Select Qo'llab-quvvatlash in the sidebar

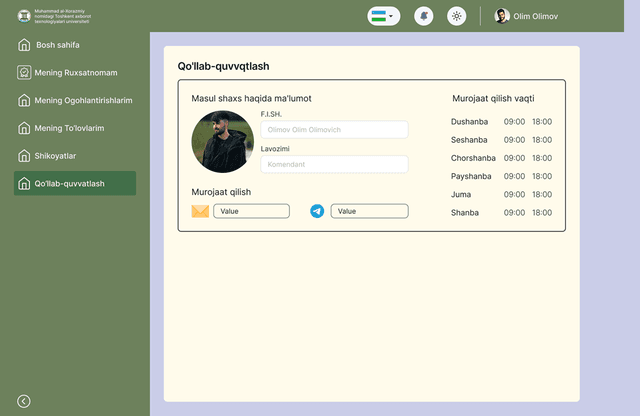(x=75, y=184)
